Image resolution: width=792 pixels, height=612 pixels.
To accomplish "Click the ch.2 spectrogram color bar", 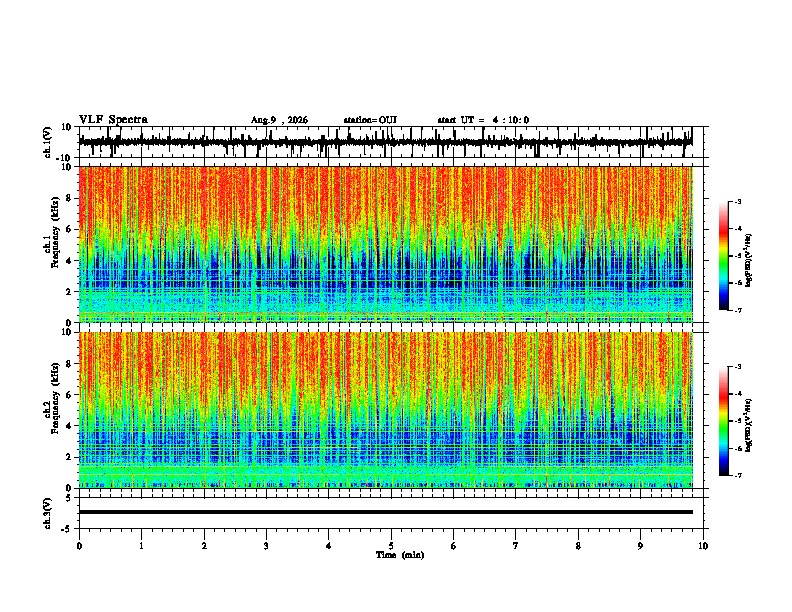I will 724,421.
